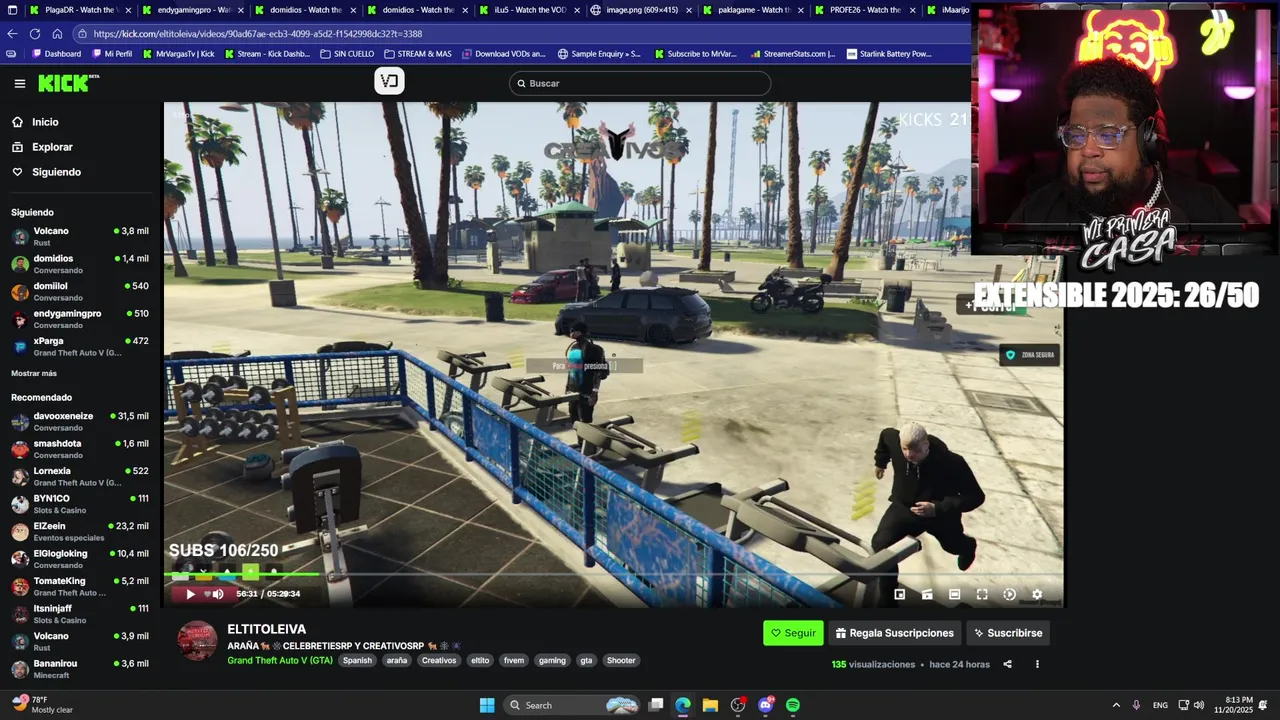The height and width of the screenshot is (720, 1280).
Task: Open ELTITOLEIVA channel avatar
Action: click(x=197, y=641)
